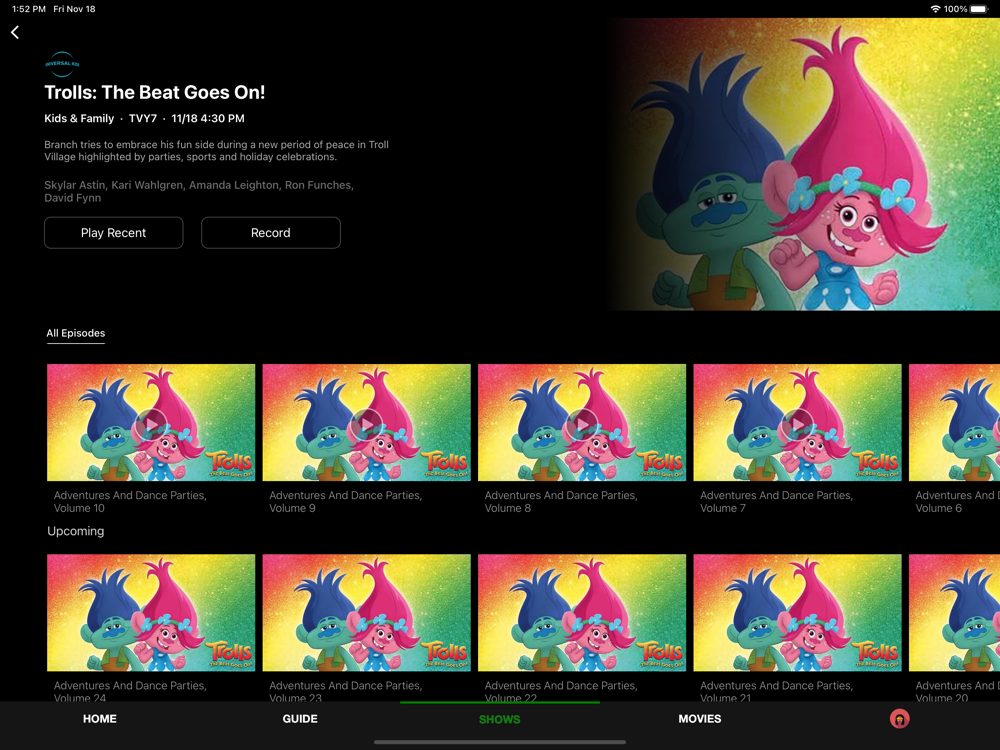Open upcoming Volume 22 episode thumbnail

(582, 612)
